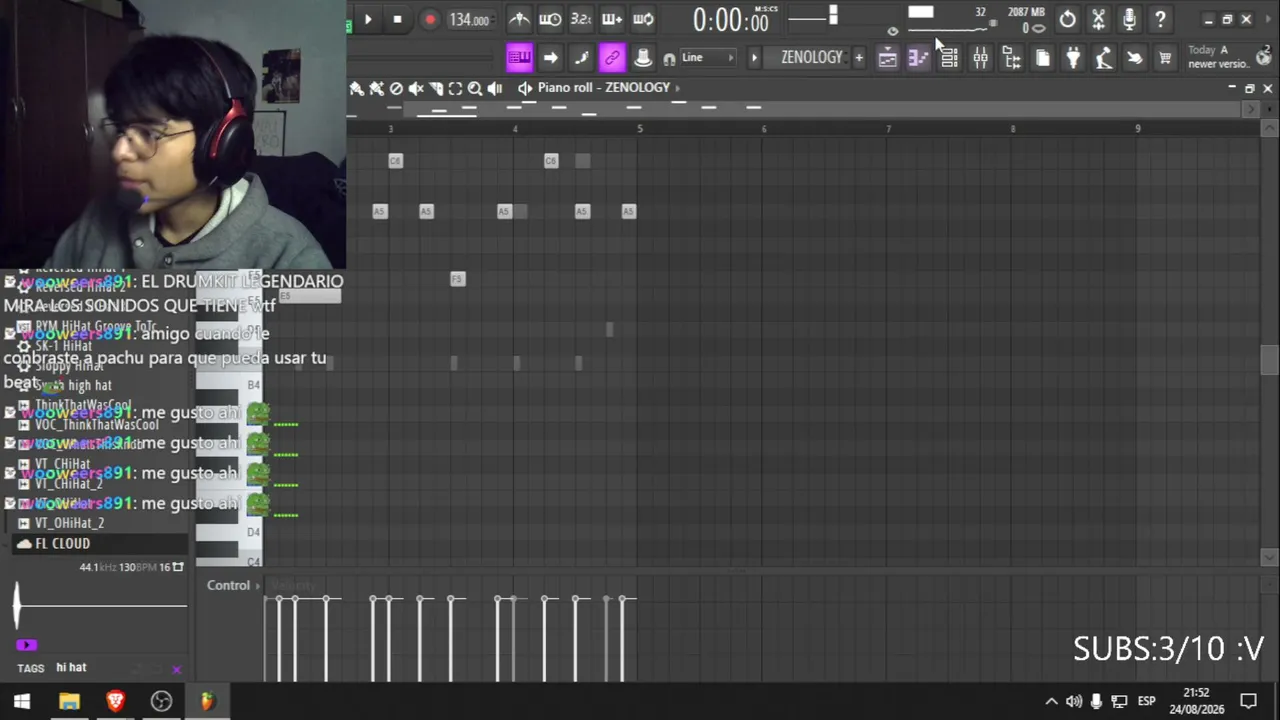Toggle the purple multi-link controllers button
Image resolution: width=1280 pixels, height=720 pixels.
[612, 58]
